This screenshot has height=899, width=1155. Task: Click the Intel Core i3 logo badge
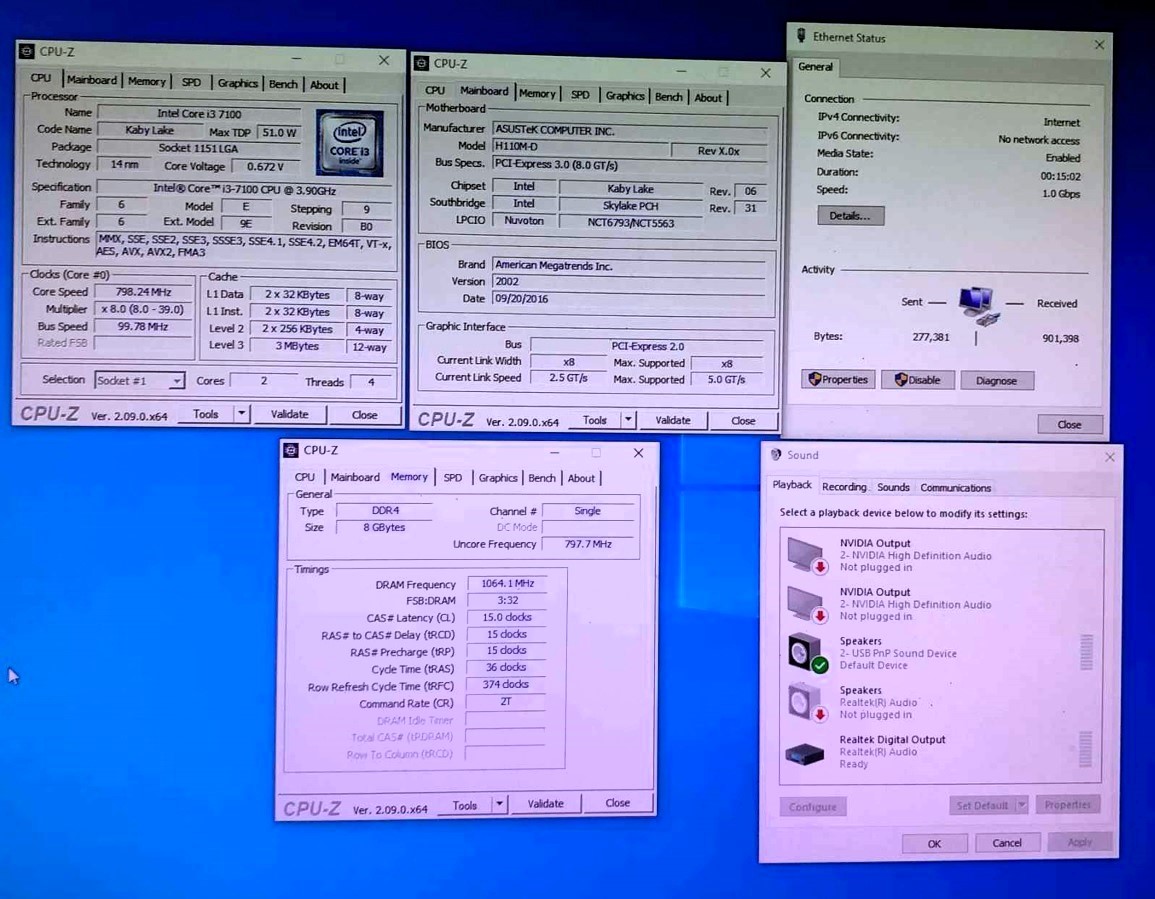pos(350,143)
